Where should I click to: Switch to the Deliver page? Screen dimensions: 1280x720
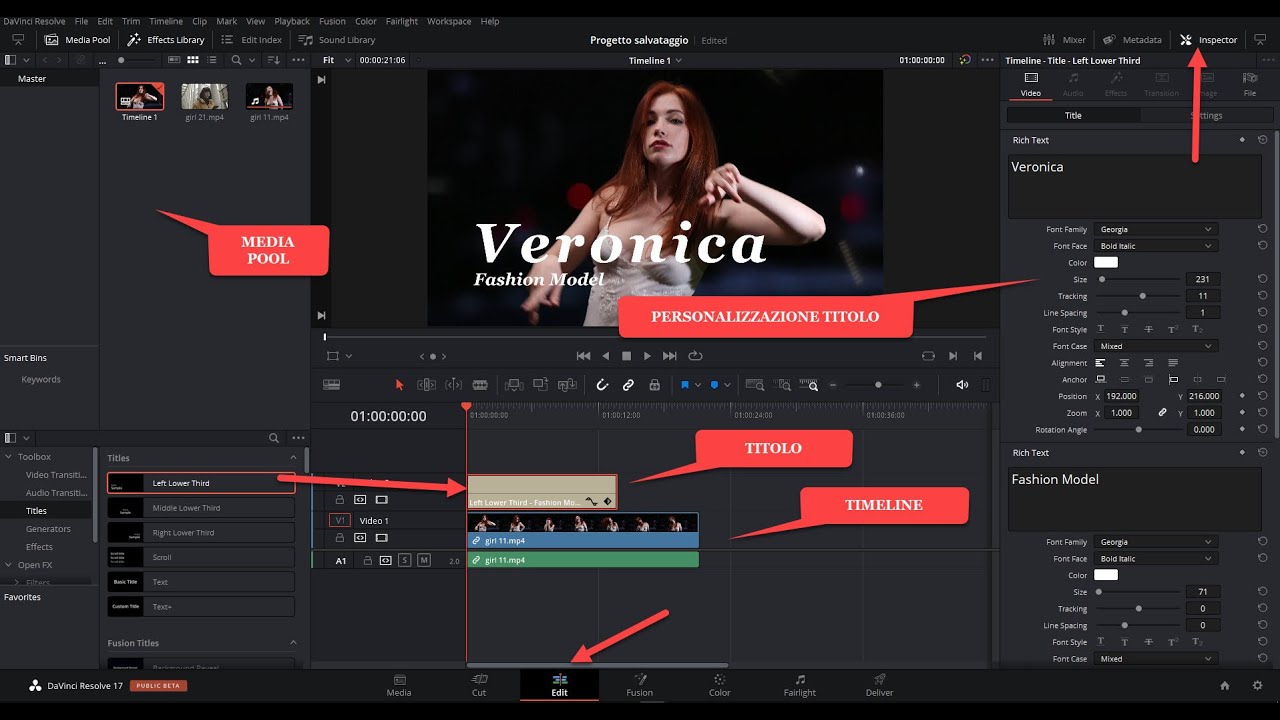(880, 685)
